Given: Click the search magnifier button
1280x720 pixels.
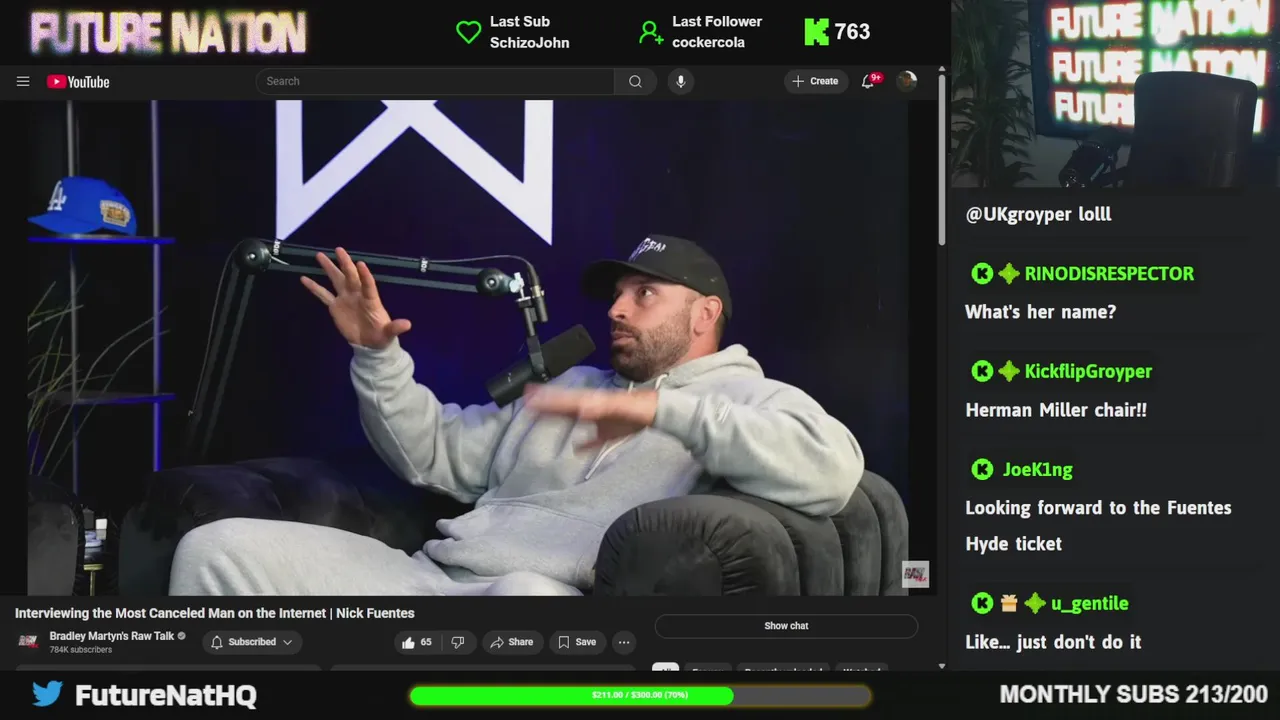Looking at the screenshot, I should pos(635,81).
